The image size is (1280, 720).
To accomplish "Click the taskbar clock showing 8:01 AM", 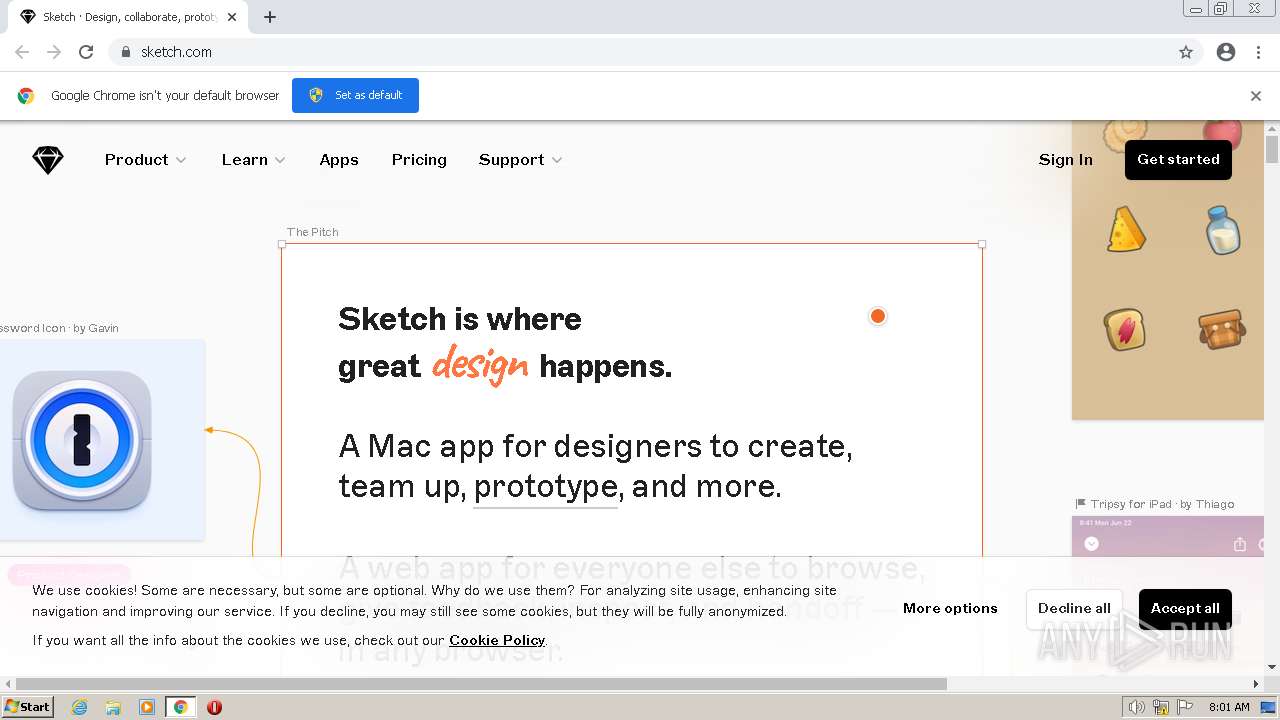I will 1229,707.
